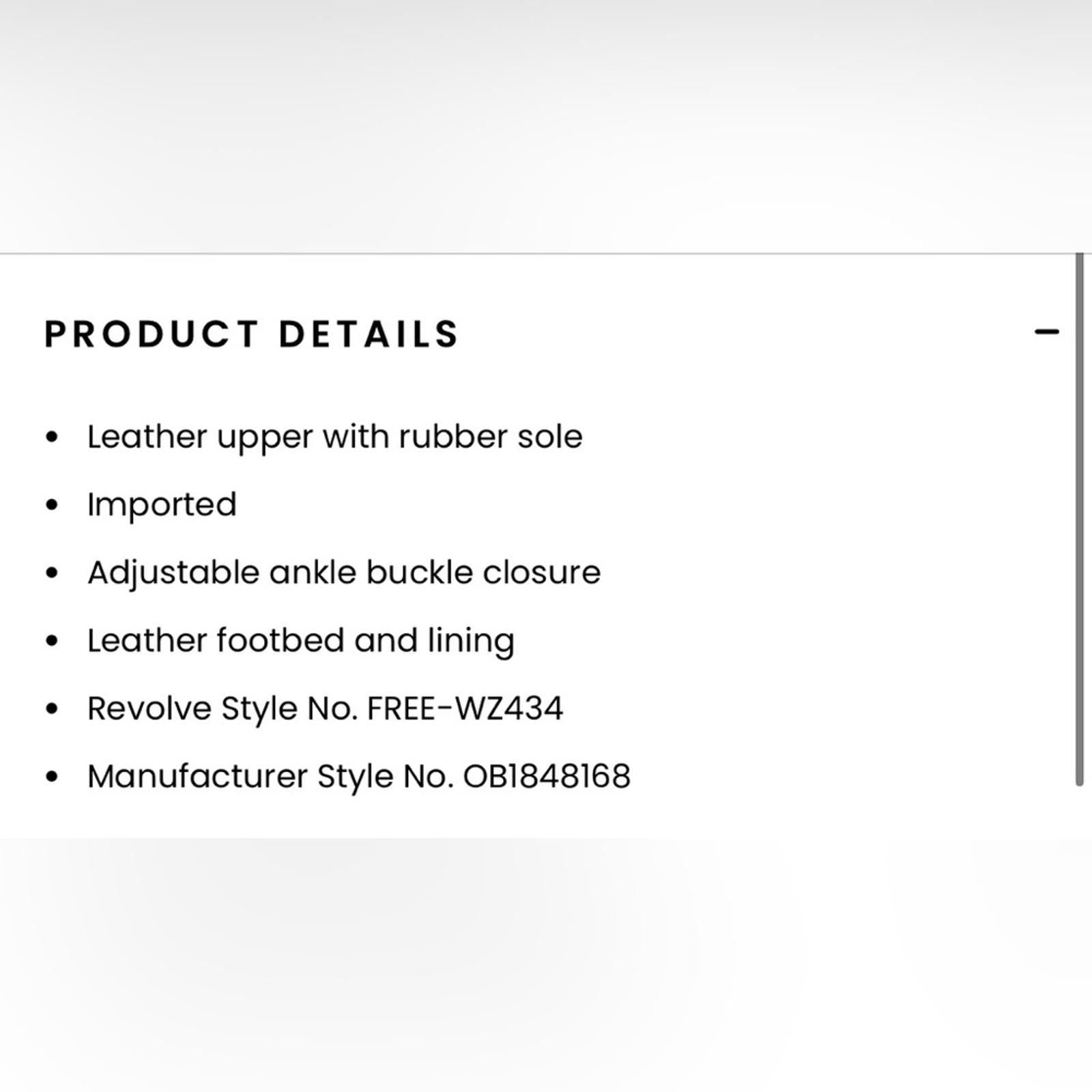Click the bullet next to 'Manufacturer Style No.'

(x=52, y=777)
